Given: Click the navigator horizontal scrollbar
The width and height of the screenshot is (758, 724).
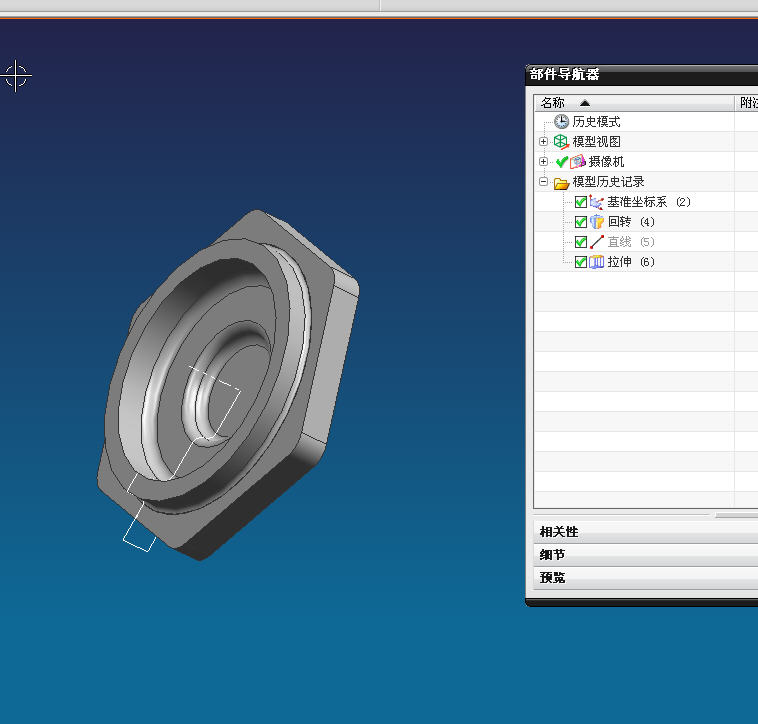Looking at the screenshot, I should tap(736, 516).
